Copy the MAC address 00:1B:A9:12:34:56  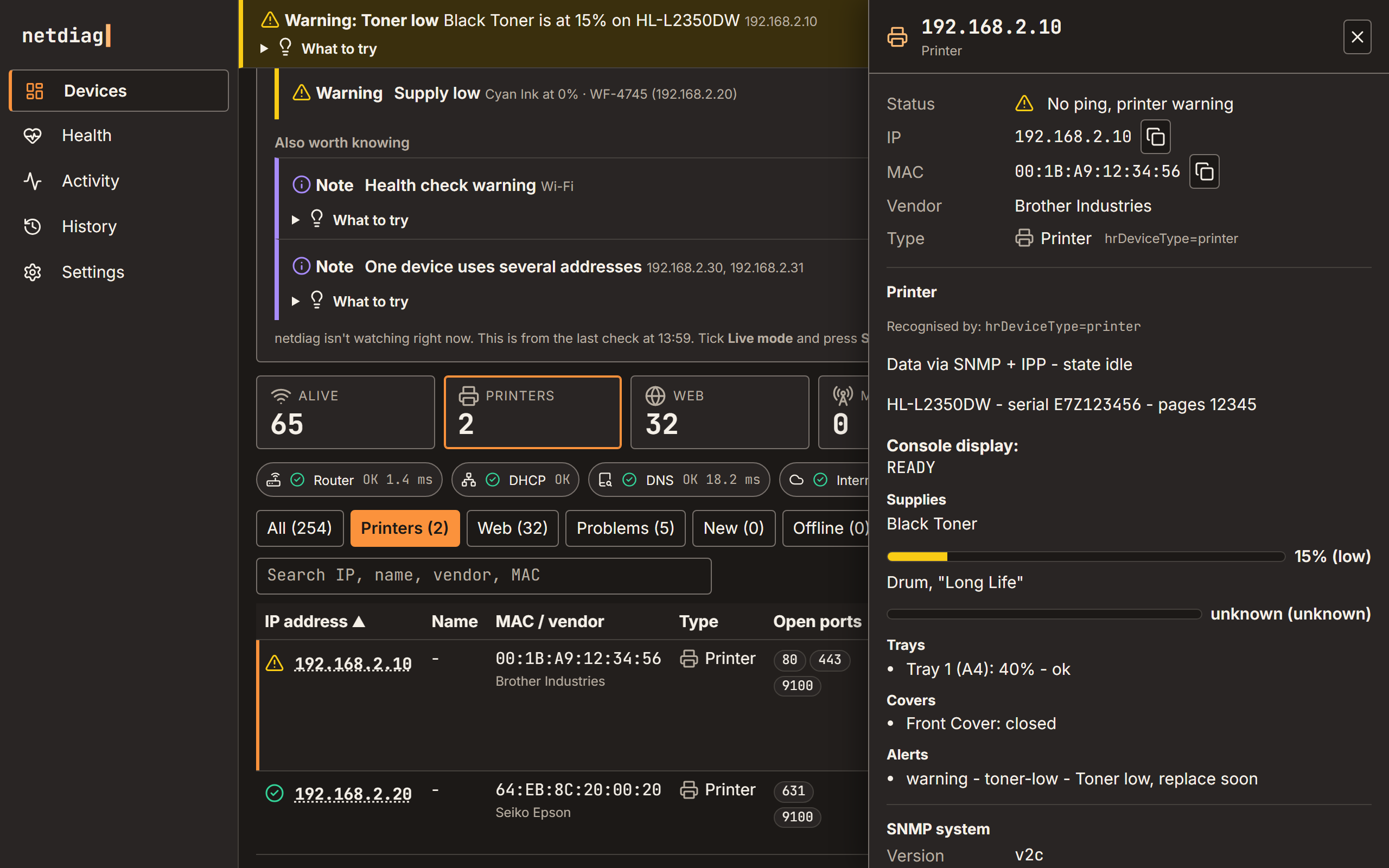click(x=1203, y=171)
